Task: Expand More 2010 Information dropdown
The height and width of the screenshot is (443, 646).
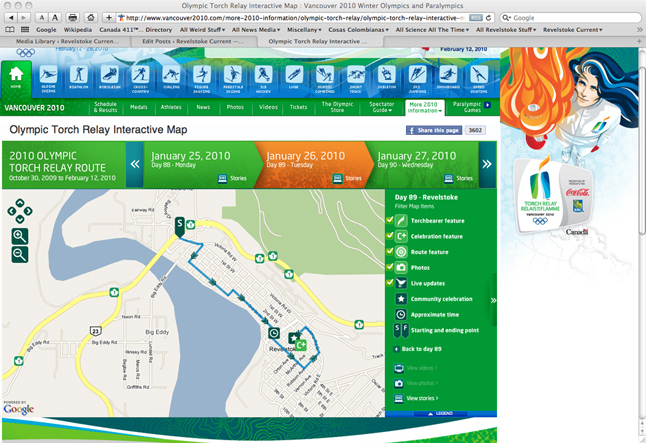Action: point(425,108)
